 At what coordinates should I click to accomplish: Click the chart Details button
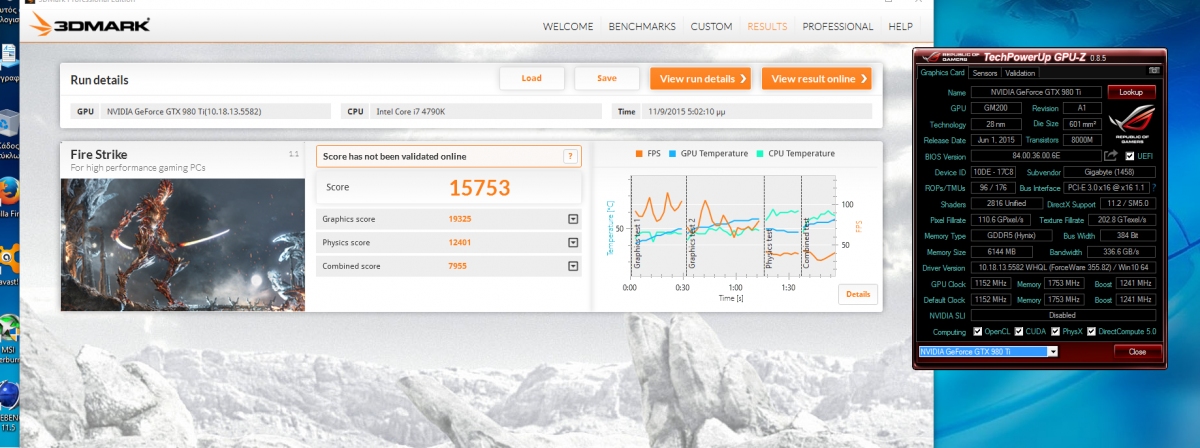click(x=858, y=294)
